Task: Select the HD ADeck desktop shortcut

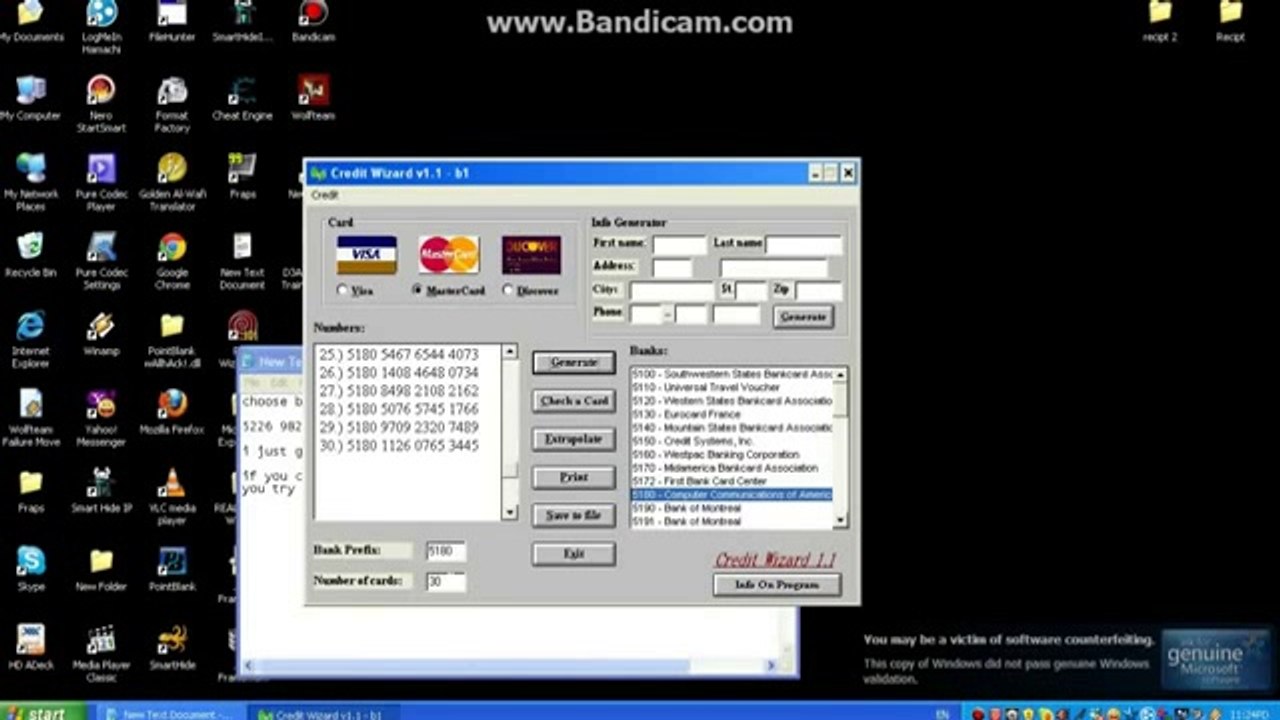Action: tap(30, 646)
